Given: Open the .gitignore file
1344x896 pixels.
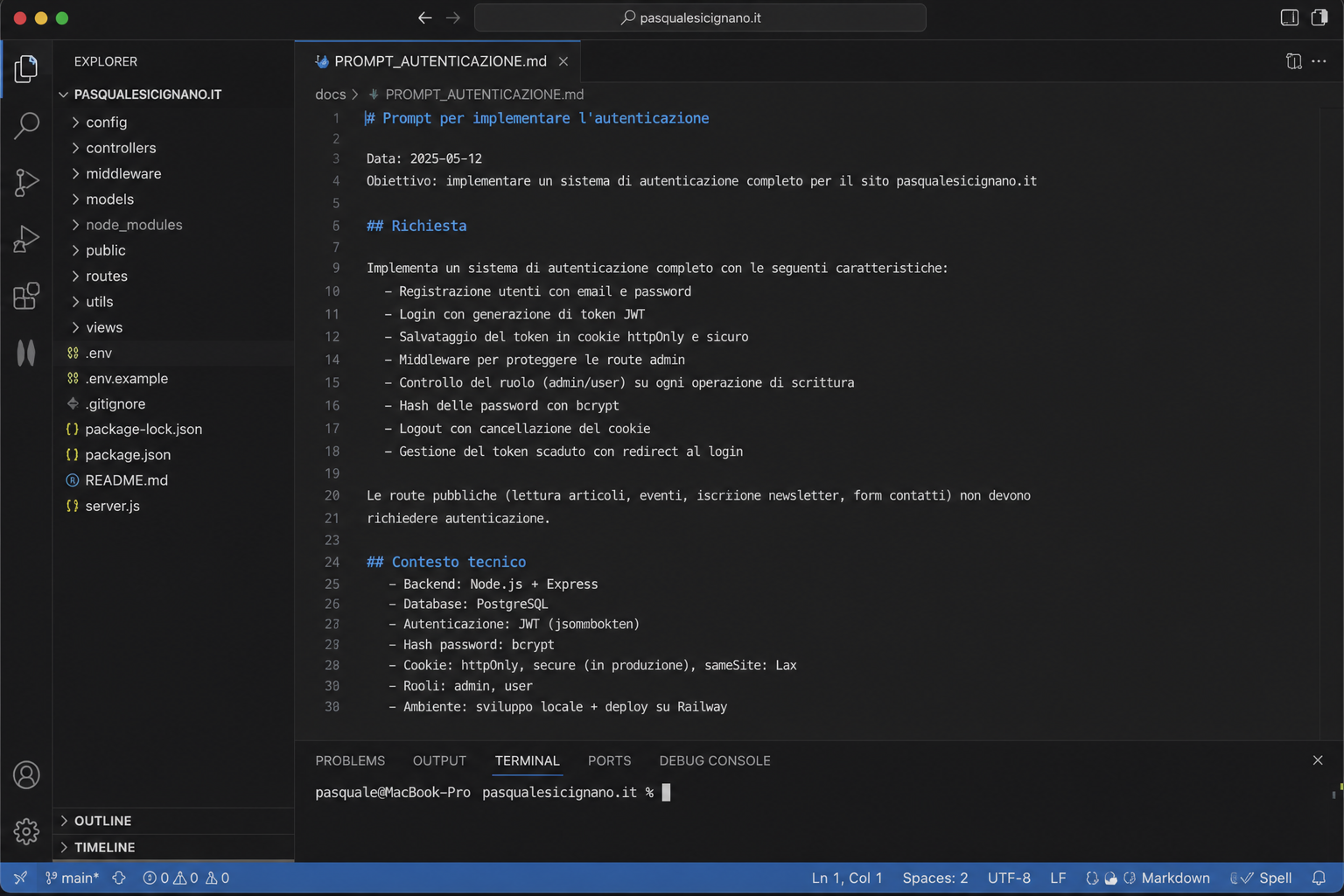Looking at the screenshot, I should (173, 403).
